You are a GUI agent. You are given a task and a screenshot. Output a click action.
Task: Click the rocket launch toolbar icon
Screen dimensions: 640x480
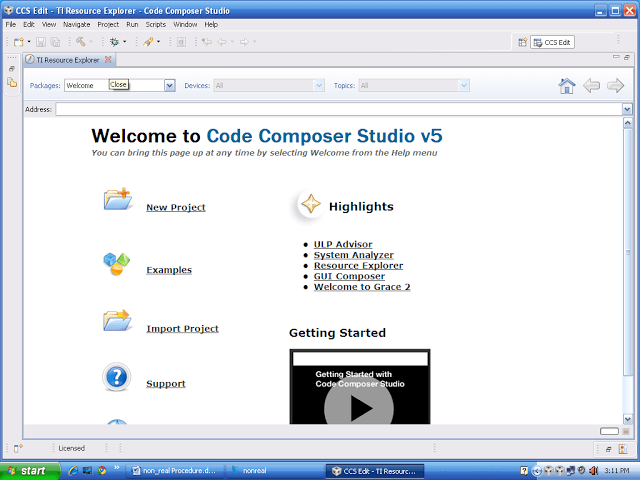[148, 42]
